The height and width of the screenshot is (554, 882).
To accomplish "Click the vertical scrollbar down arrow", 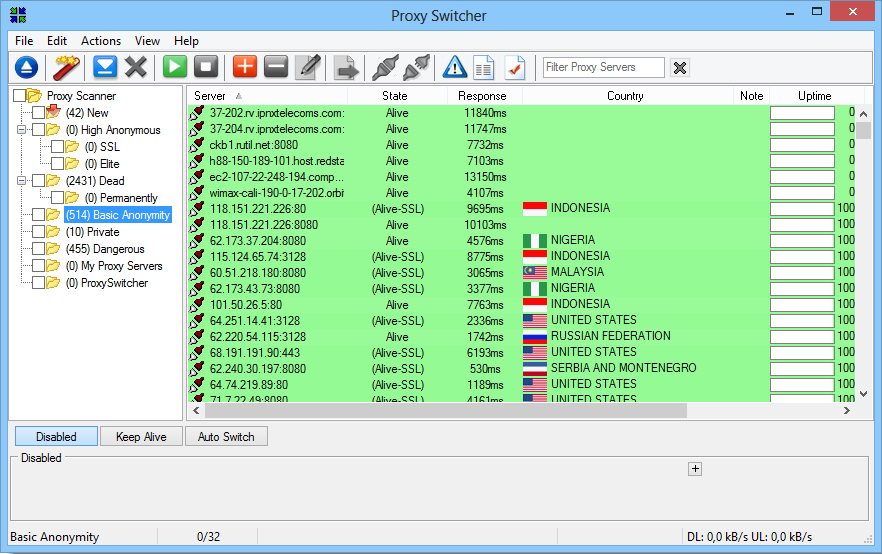I will [x=863, y=394].
